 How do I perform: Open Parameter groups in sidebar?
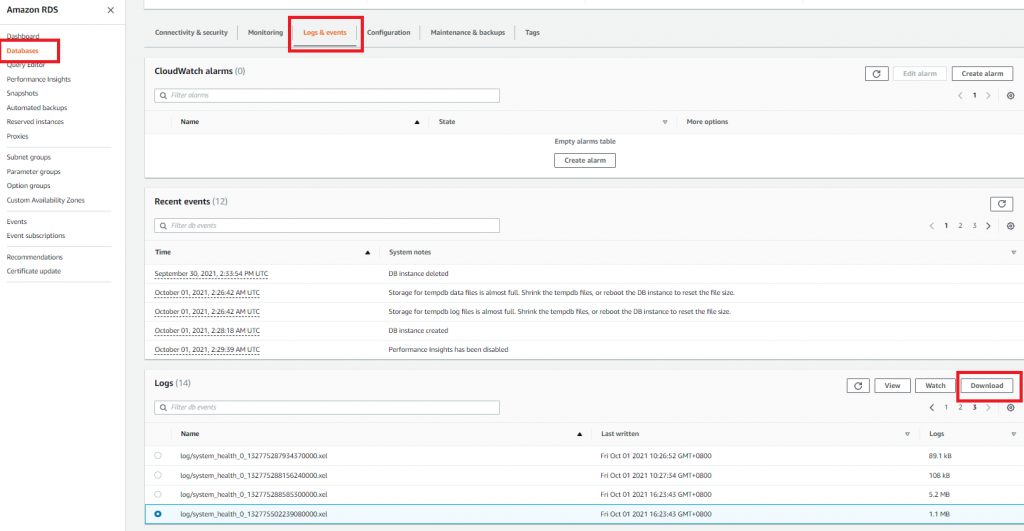tap(33, 172)
